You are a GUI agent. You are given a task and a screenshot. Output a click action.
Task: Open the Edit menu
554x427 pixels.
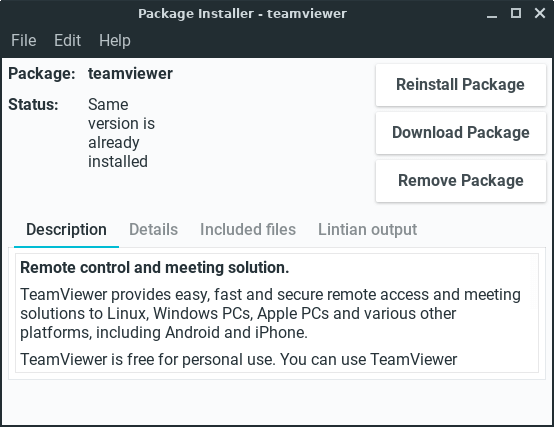point(67,40)
